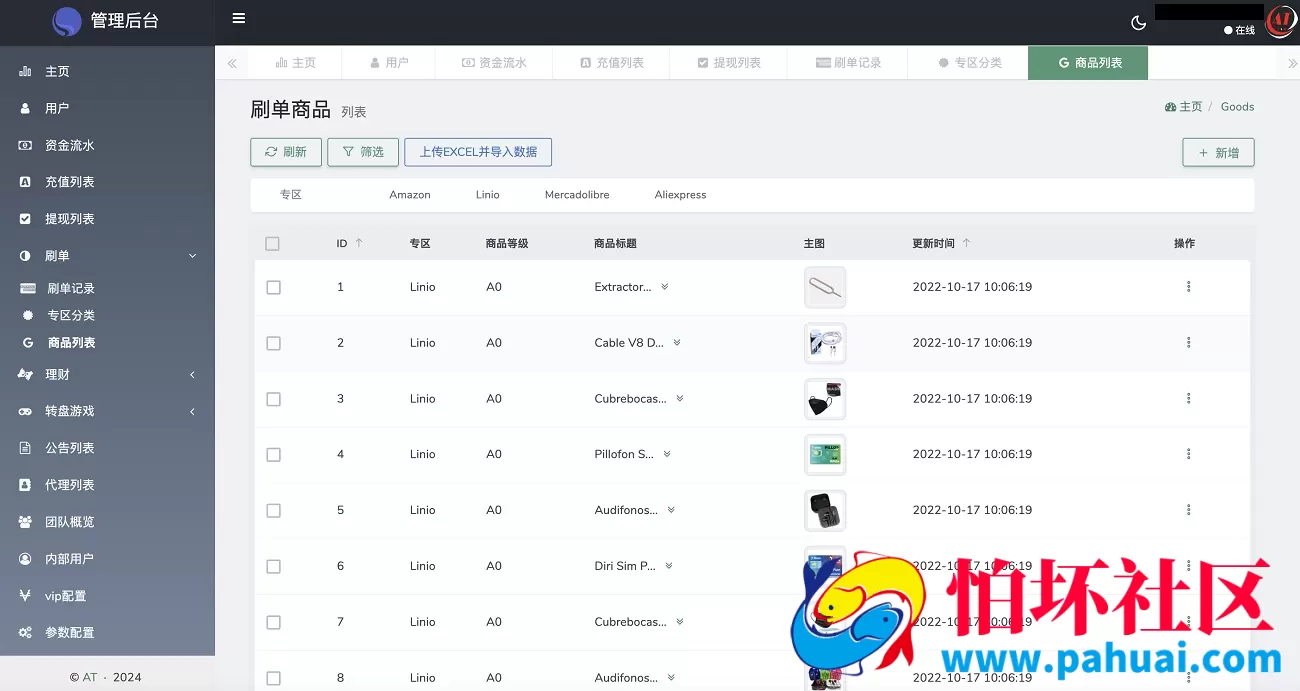1300x691 pixels.
Task: Expand title of Pillofon S... row
Action: click(667, 454)
